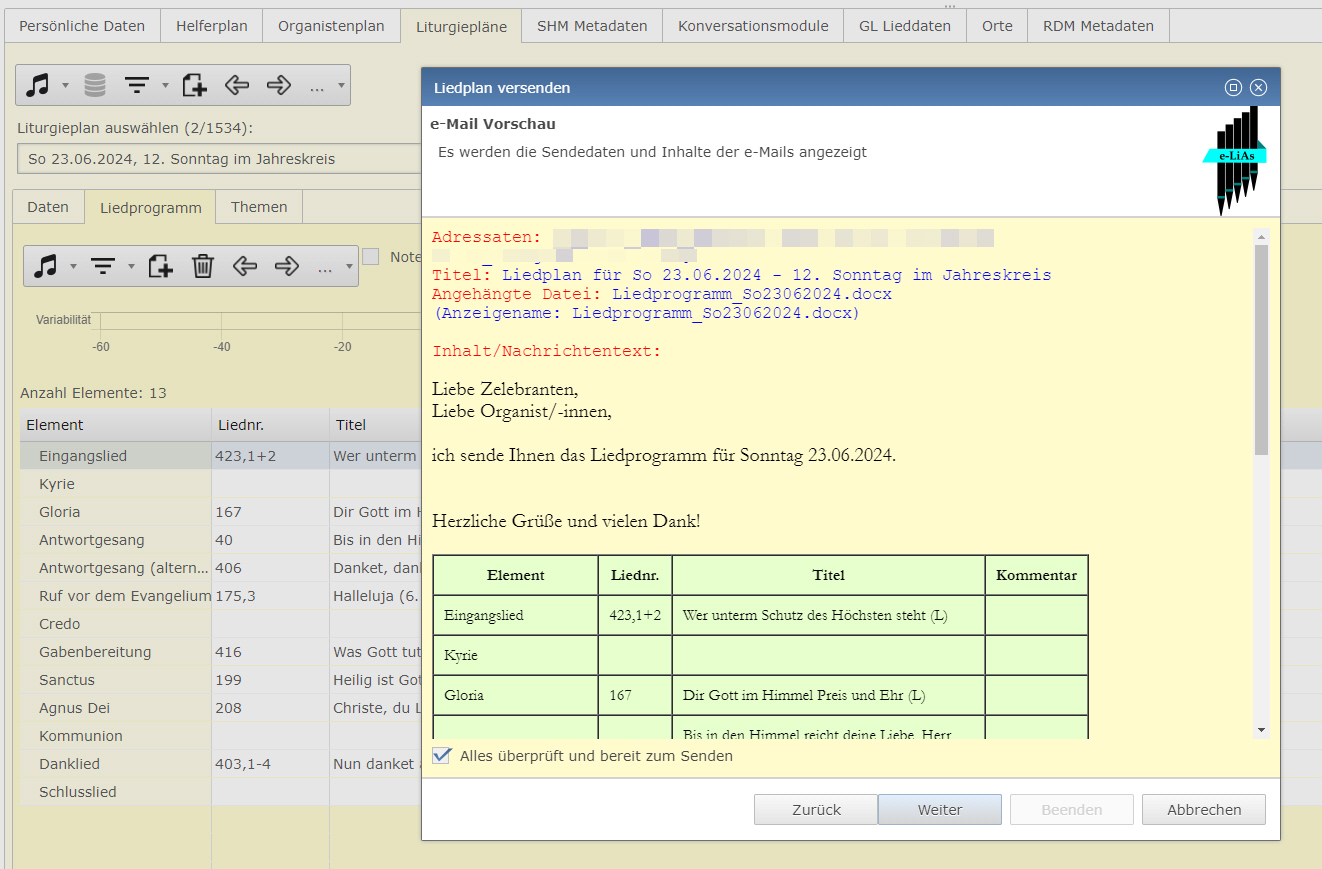Click the Element column header in the background table
This screenshot has width=1322, height=869.
[x=115, y=425]
